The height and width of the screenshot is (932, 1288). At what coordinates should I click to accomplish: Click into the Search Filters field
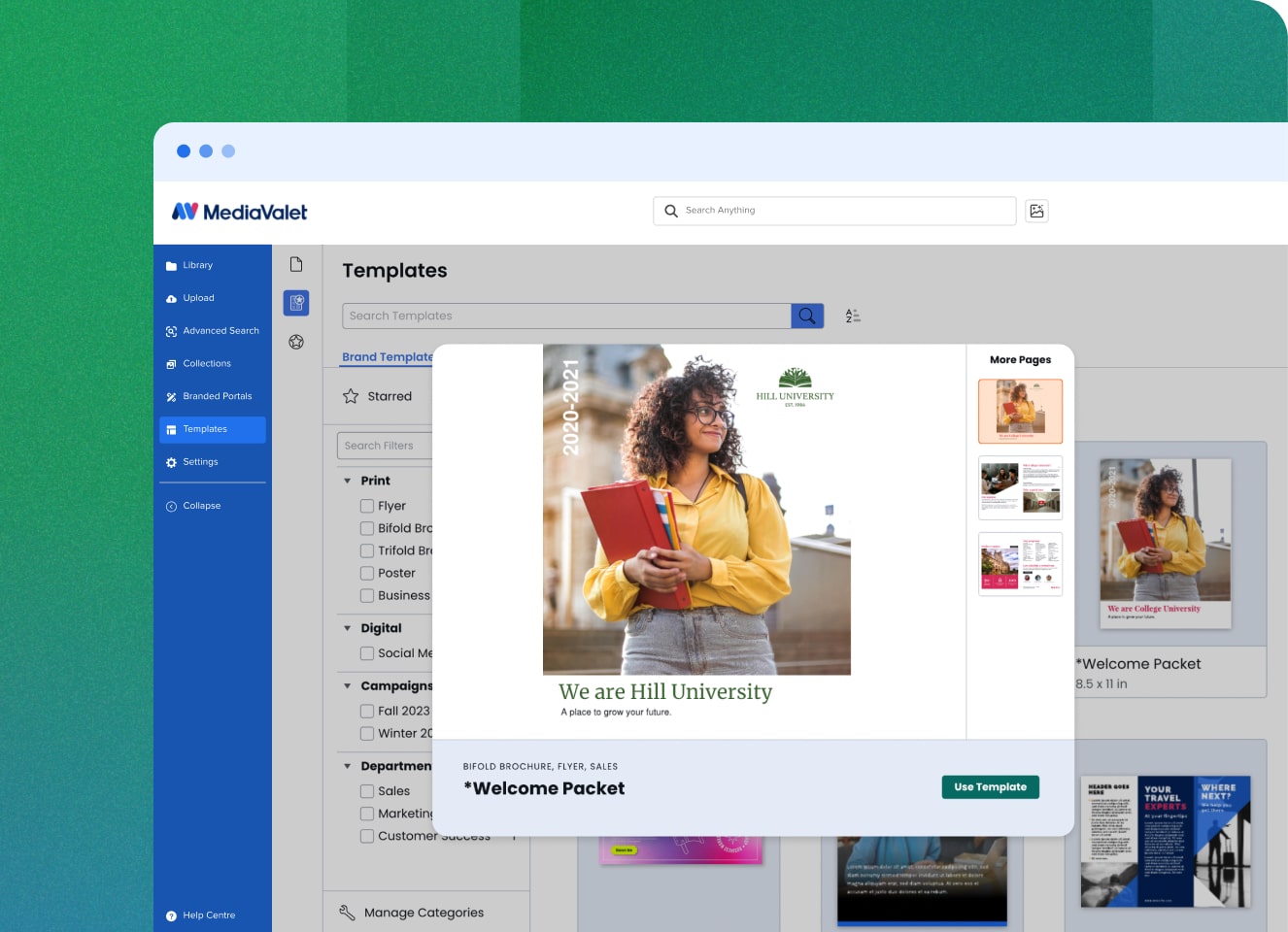[385, 446]
